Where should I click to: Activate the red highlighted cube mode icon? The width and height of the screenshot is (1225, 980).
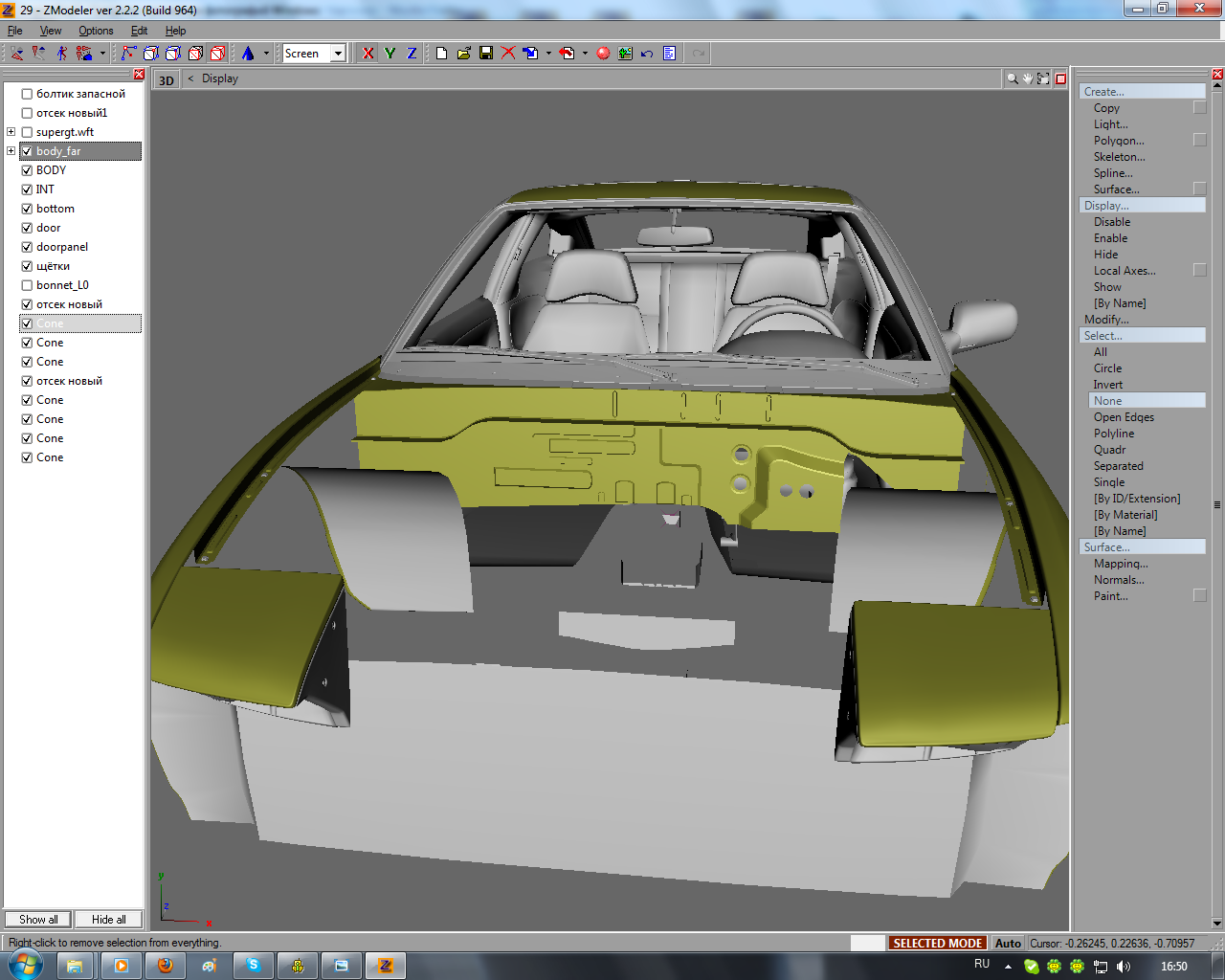point(217,54)
